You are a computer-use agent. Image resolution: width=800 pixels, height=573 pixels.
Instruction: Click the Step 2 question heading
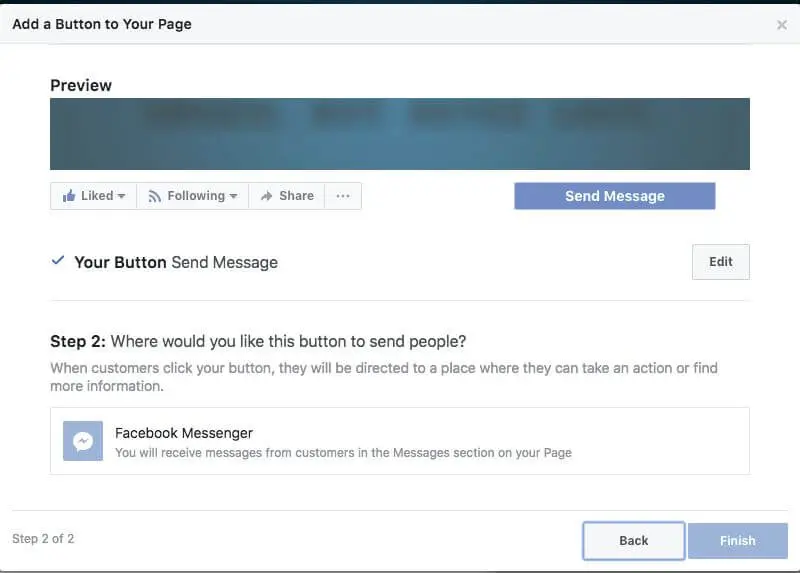click(258, 341)
